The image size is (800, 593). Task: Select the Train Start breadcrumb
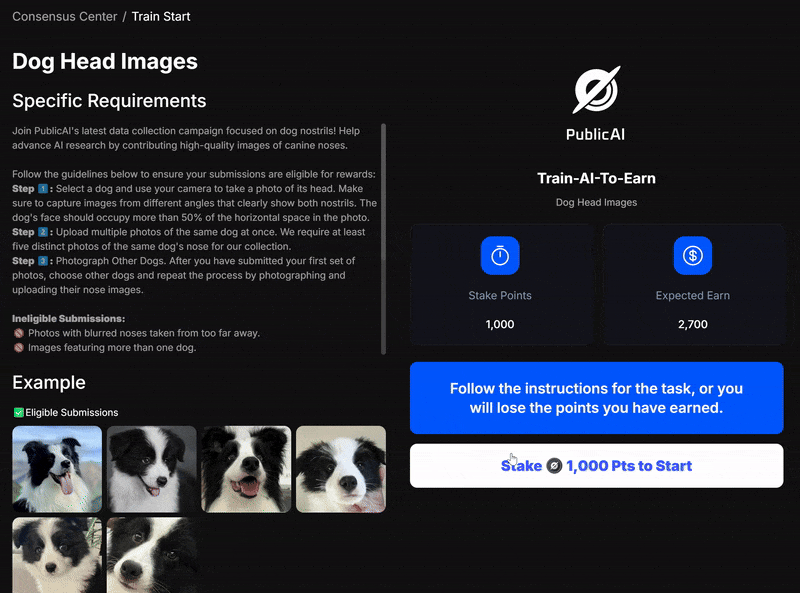click(161, 17)
